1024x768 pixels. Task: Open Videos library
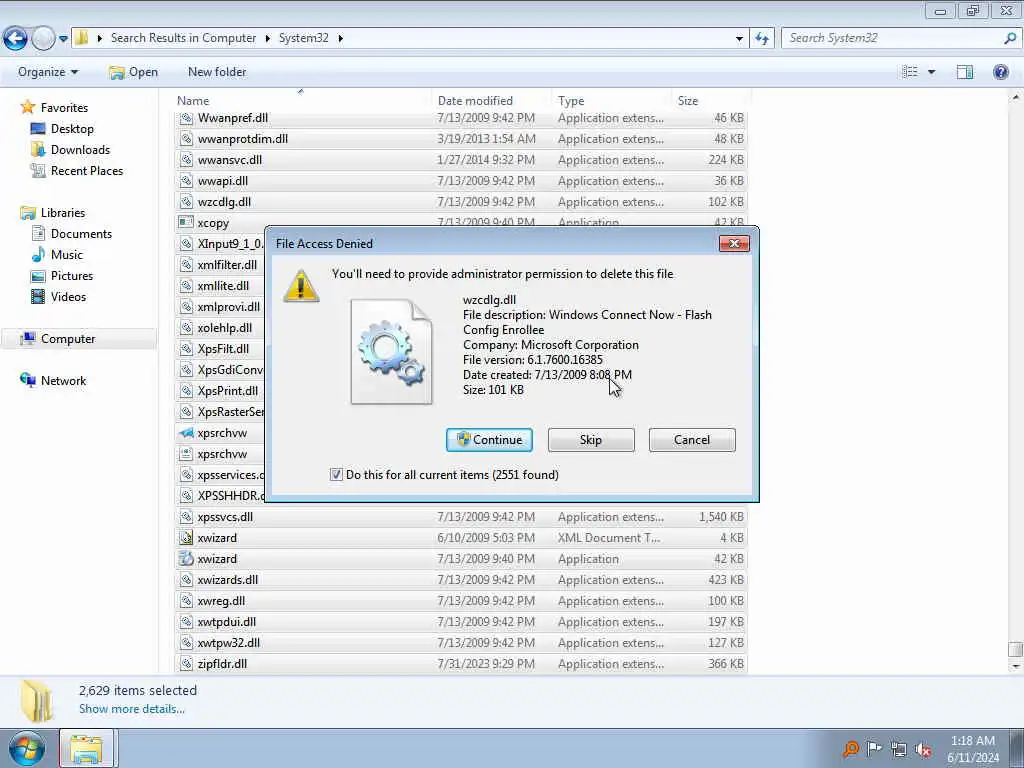point(68,296)
